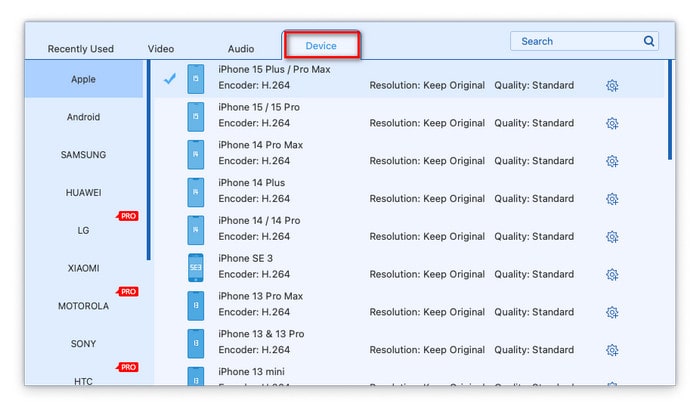The image size is (700, 413).
Task: Select Android in the brand list
Action: (84, 117)
